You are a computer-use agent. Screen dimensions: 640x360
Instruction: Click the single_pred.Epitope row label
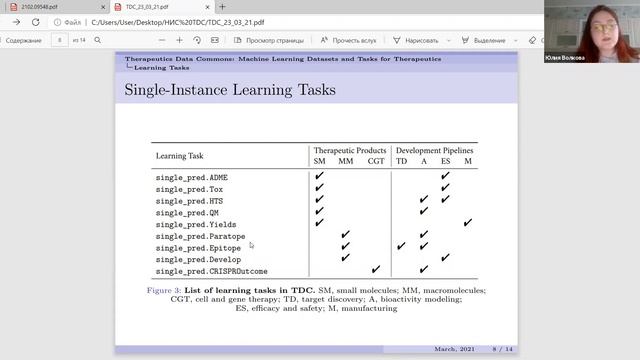coord(198,248)
